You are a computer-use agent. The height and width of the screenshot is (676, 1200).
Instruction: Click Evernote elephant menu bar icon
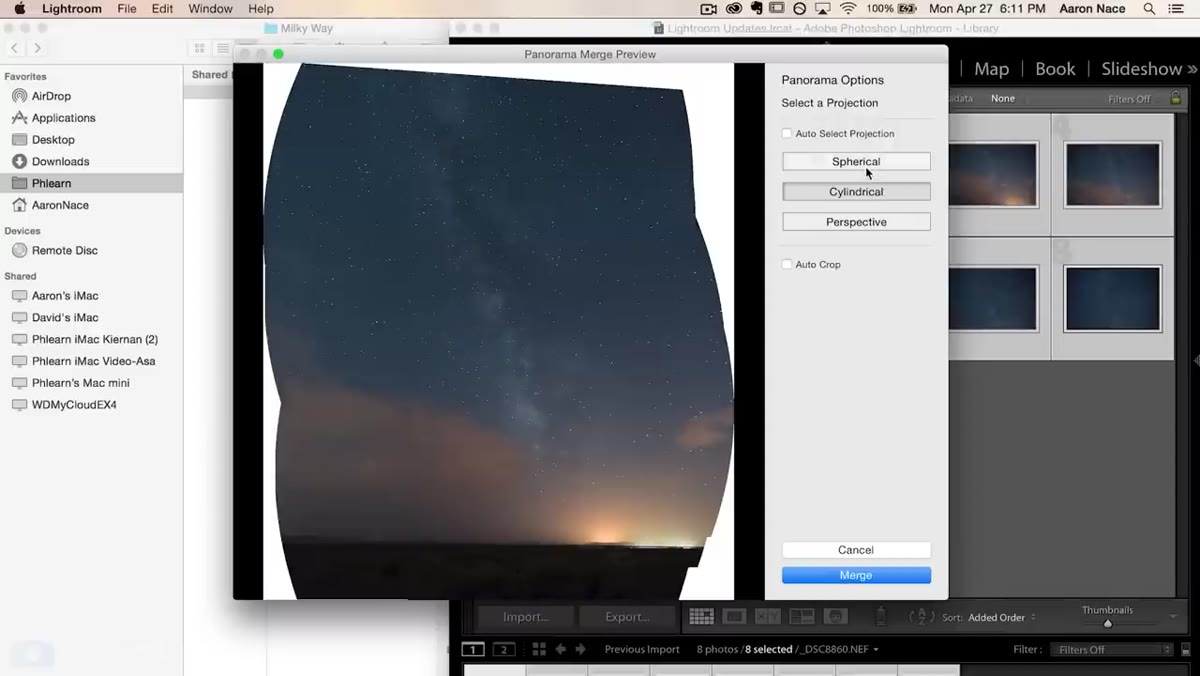coord(757,9)
